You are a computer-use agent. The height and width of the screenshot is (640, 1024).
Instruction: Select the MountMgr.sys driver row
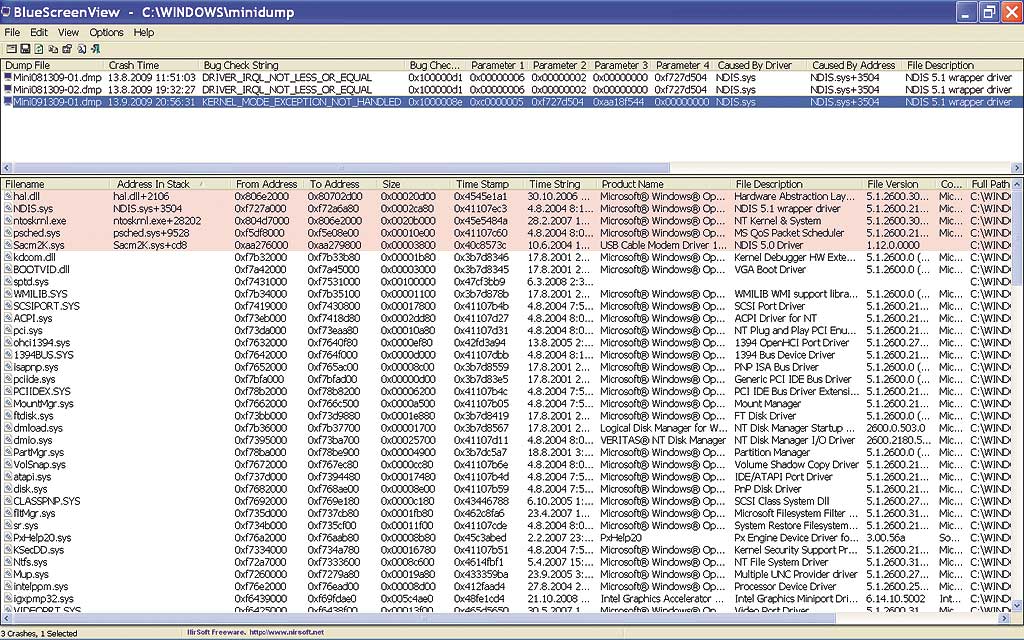[x=506, y=404]
